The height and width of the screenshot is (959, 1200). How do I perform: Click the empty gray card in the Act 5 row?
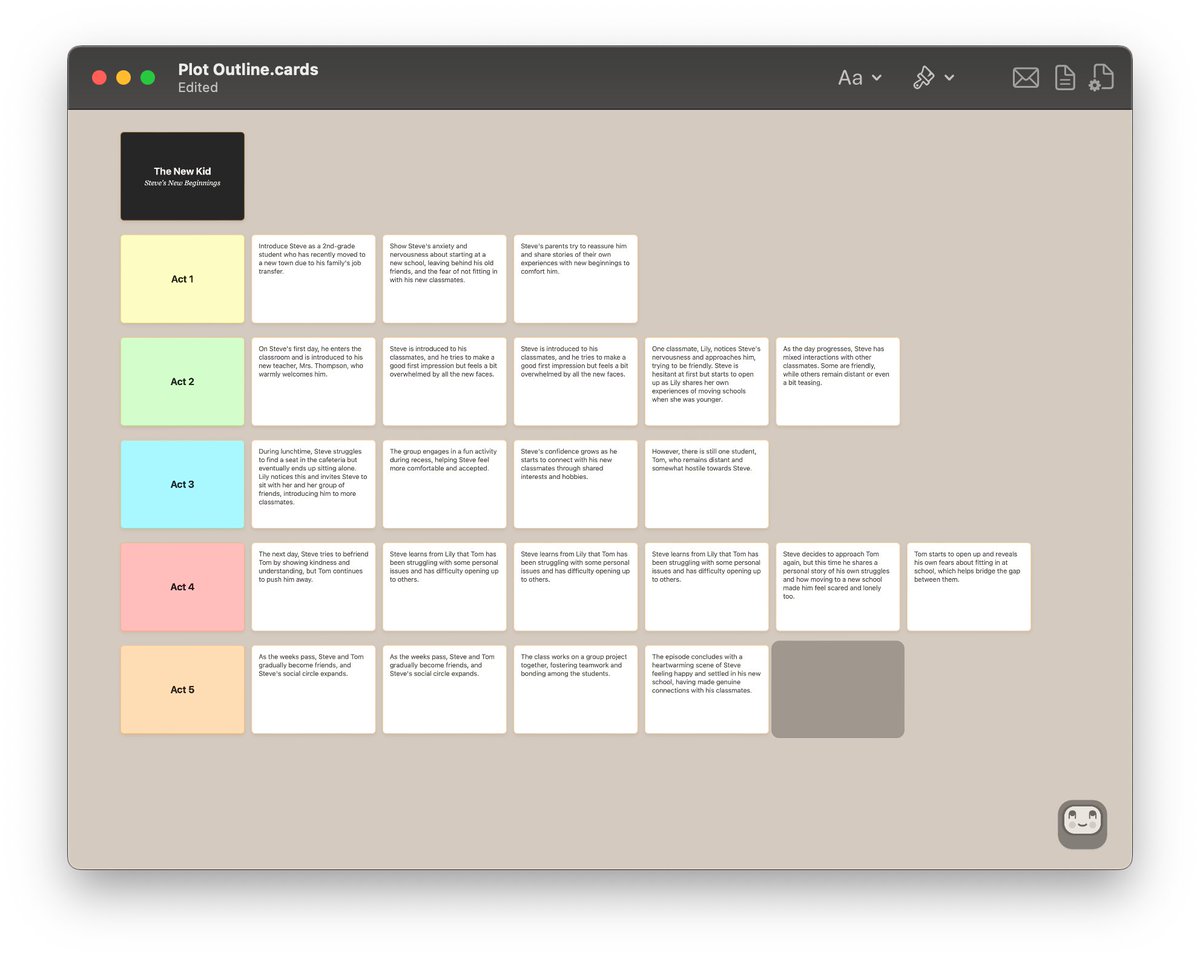pyautogui.click(x=837, y=689)
